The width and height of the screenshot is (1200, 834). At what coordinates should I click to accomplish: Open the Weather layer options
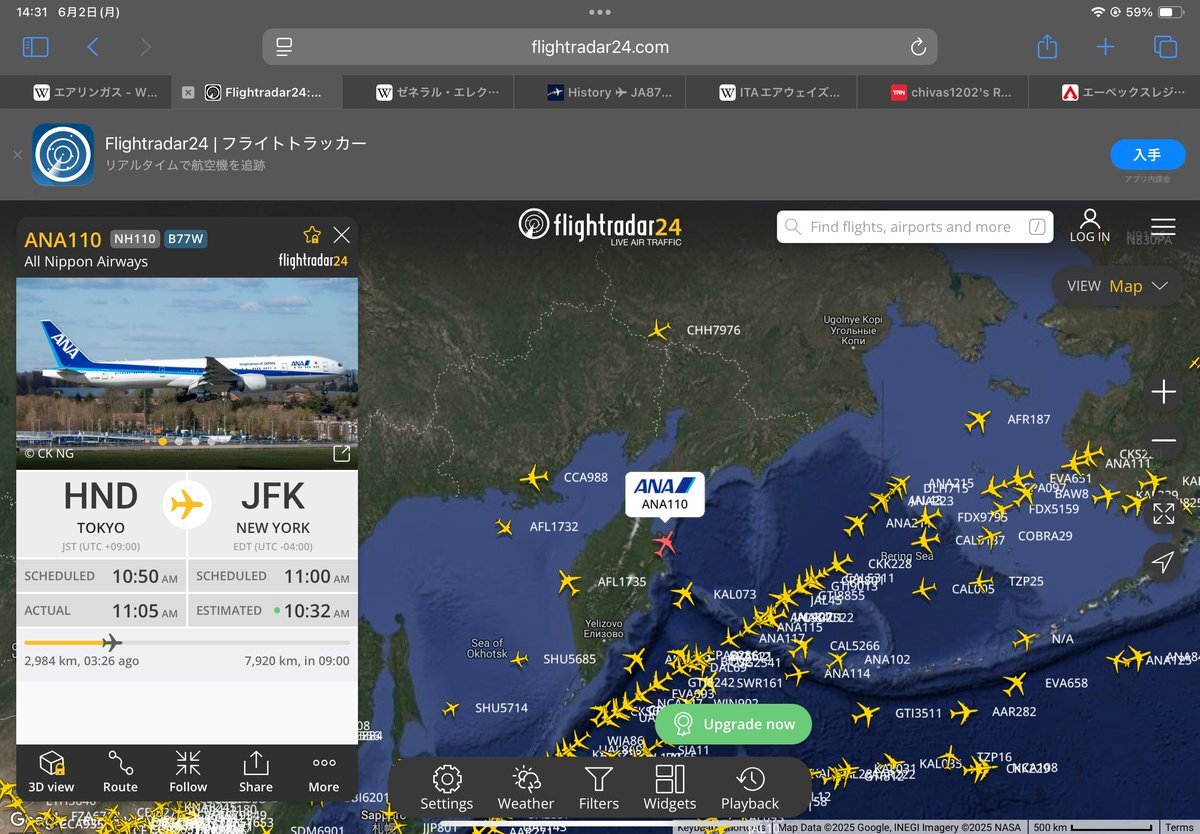[526, 788]
